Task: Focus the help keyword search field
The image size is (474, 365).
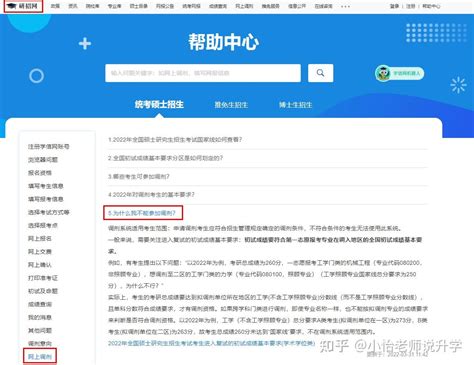Action: pos(203,73)
